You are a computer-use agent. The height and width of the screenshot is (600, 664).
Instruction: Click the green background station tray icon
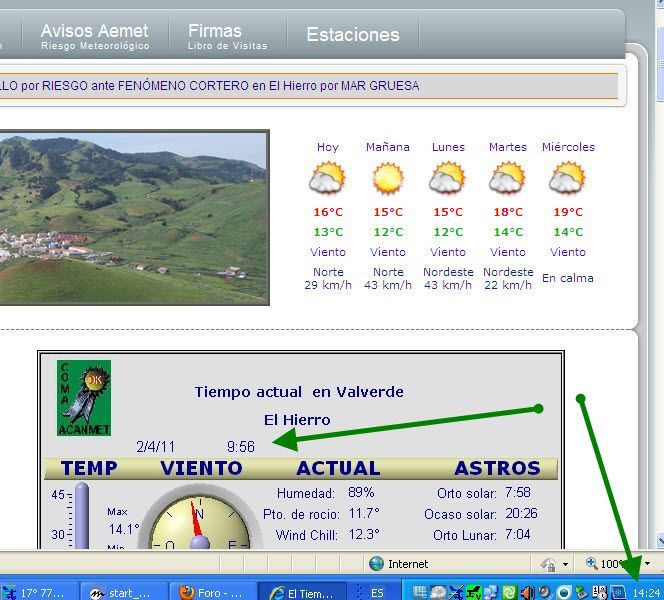pos(474,592)
